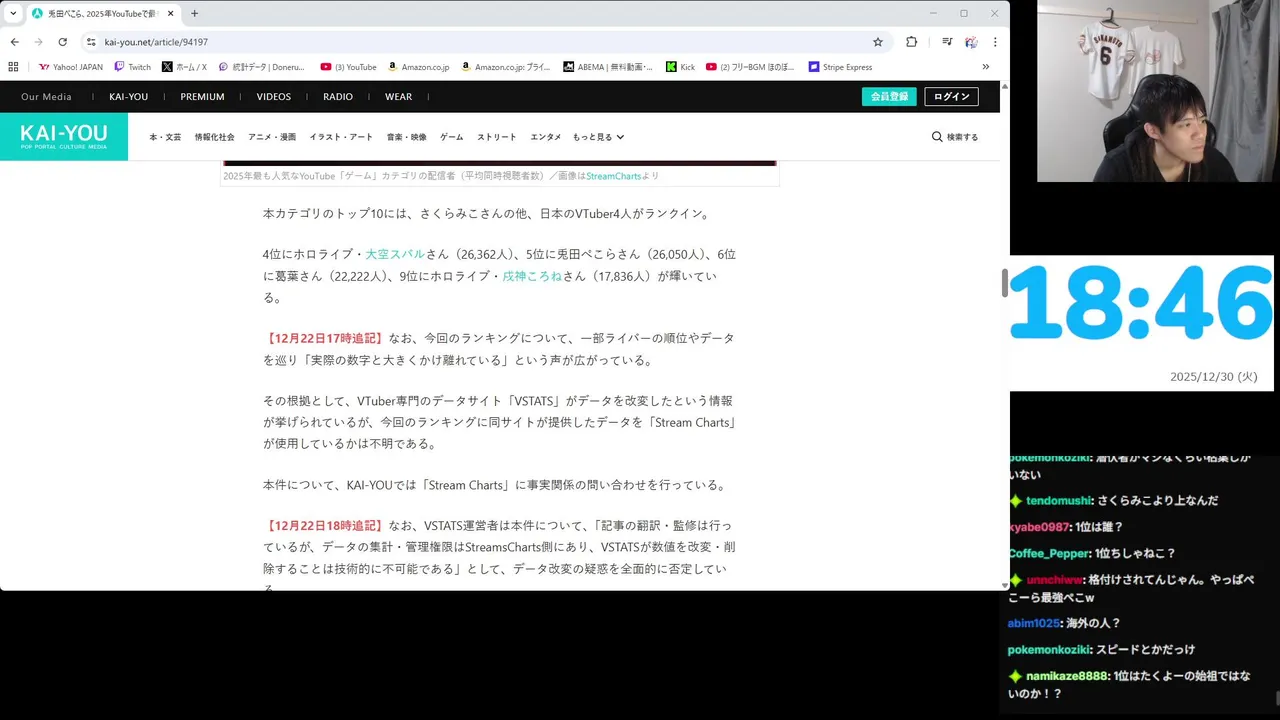Open the イラスト・アート category
Viewport: 1280px width, 720px height.
click(x=341, y=137)
